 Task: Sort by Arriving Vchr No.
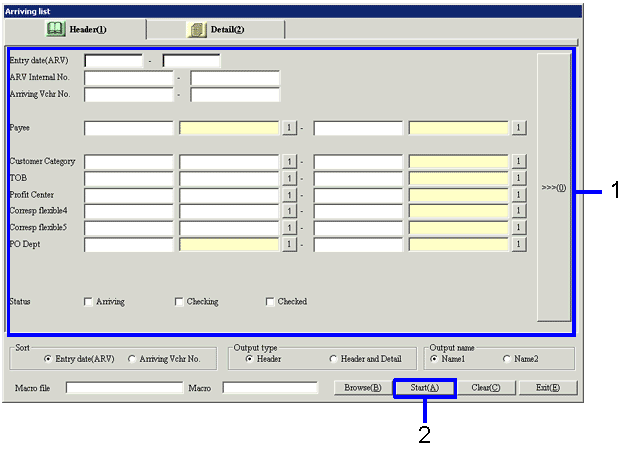[x=132, y=359]
